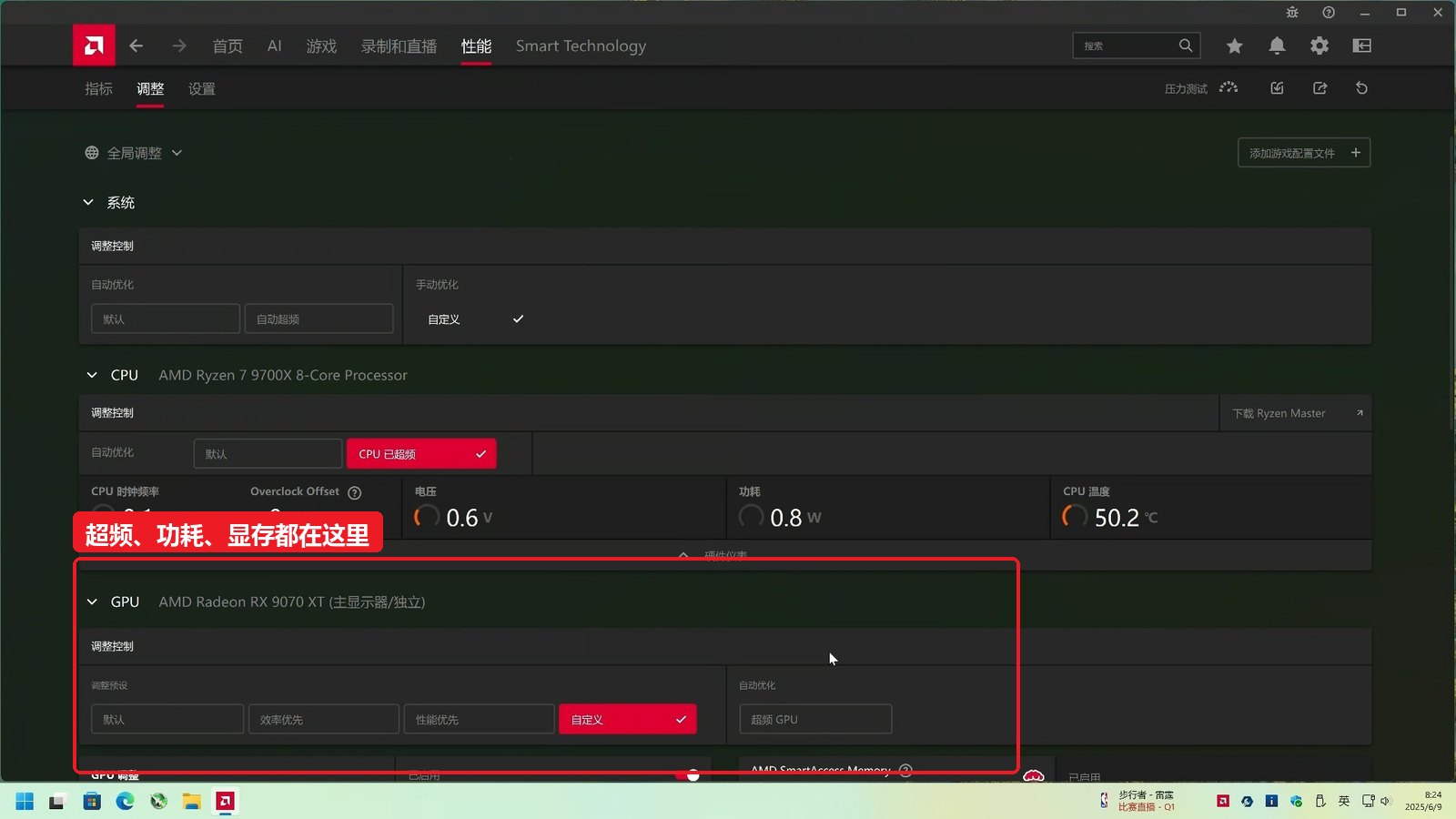Collapse the GPU section
The height and width of the screenshot is (819, 1456).
[x=92, y=602]
